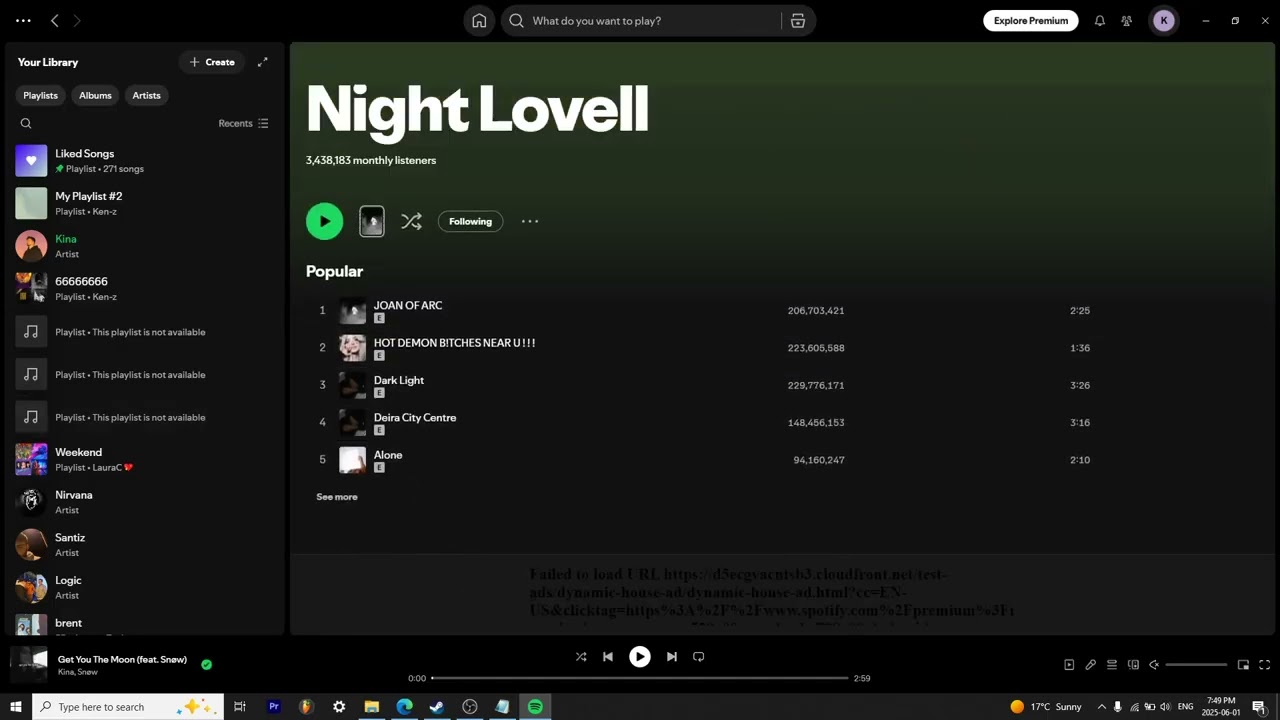1280x720 pixels.
Task: Open OBS Studio from the taskbar
Action: 470,707
